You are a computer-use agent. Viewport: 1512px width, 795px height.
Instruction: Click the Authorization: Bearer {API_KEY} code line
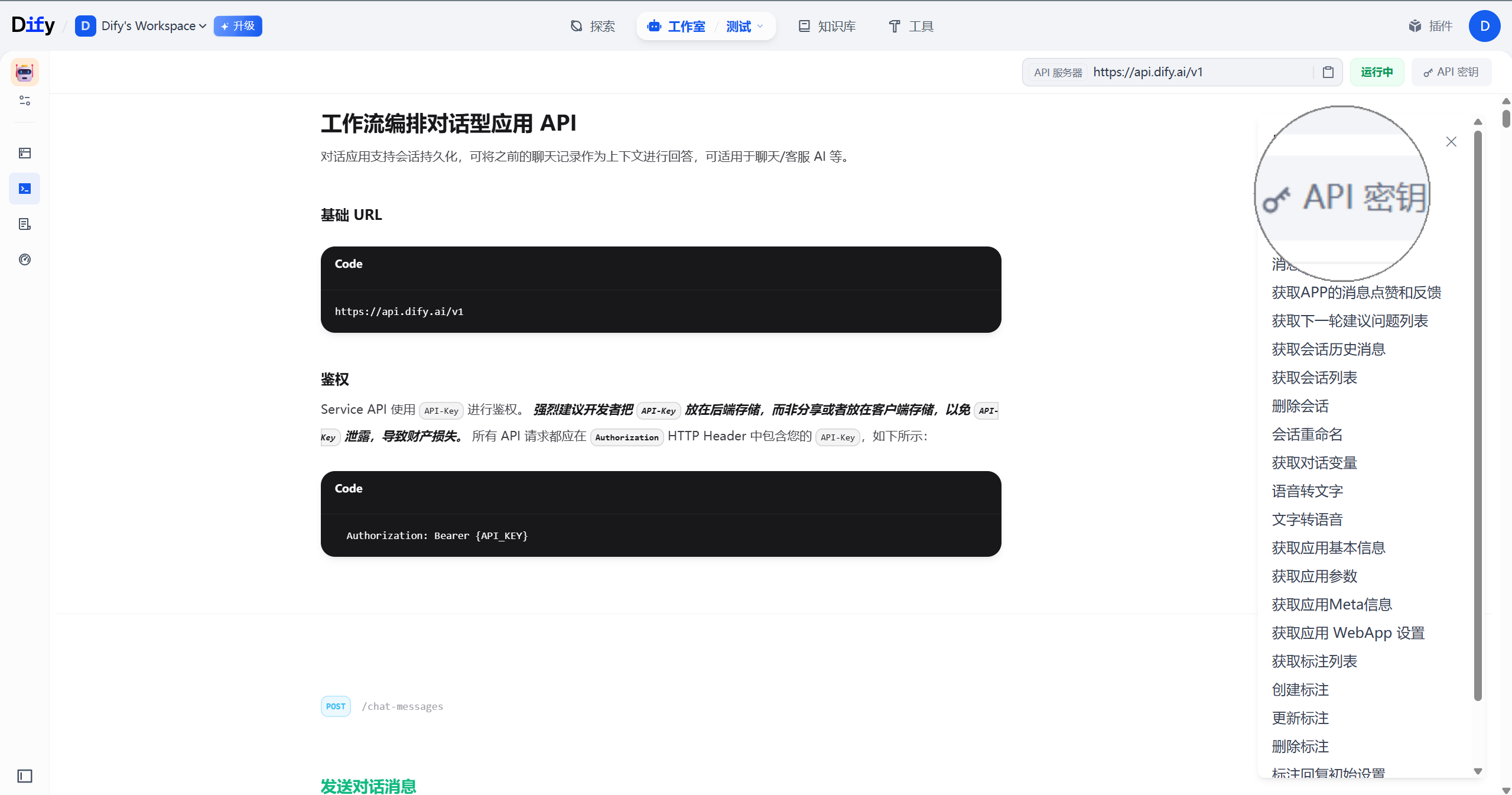tap(437, 536)
